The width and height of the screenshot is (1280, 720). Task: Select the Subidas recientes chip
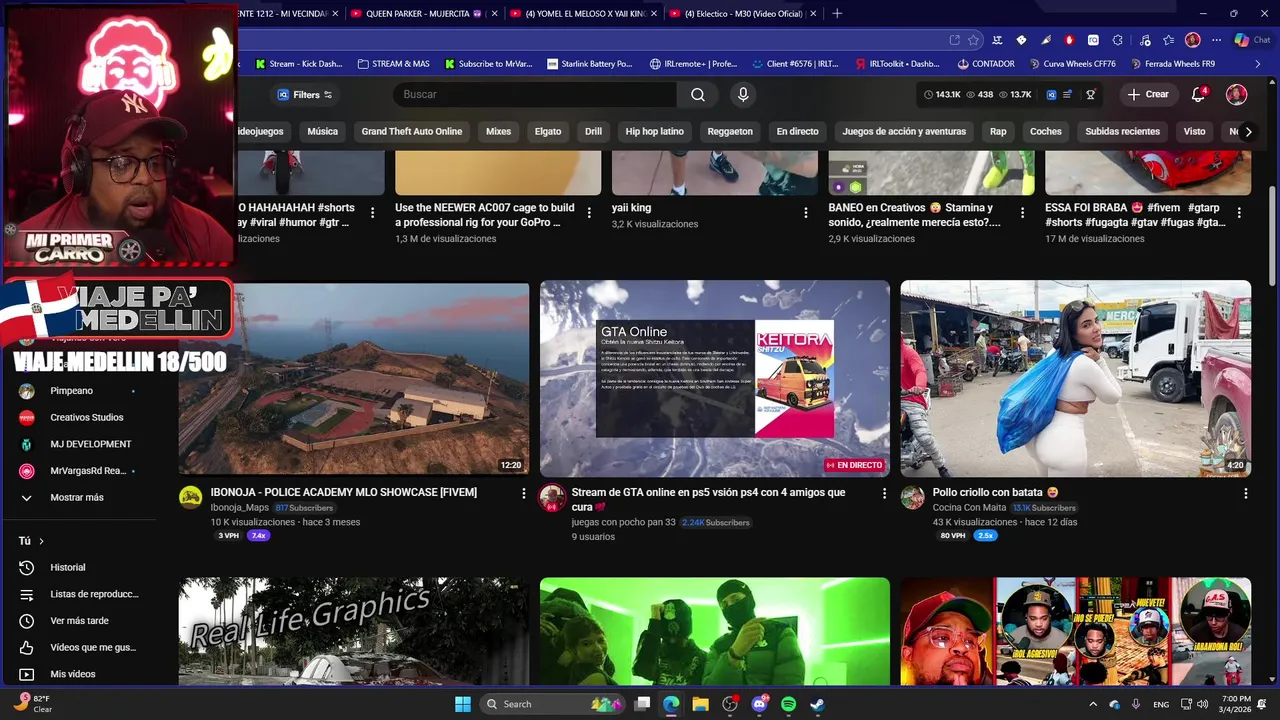tap(1123, 131)
